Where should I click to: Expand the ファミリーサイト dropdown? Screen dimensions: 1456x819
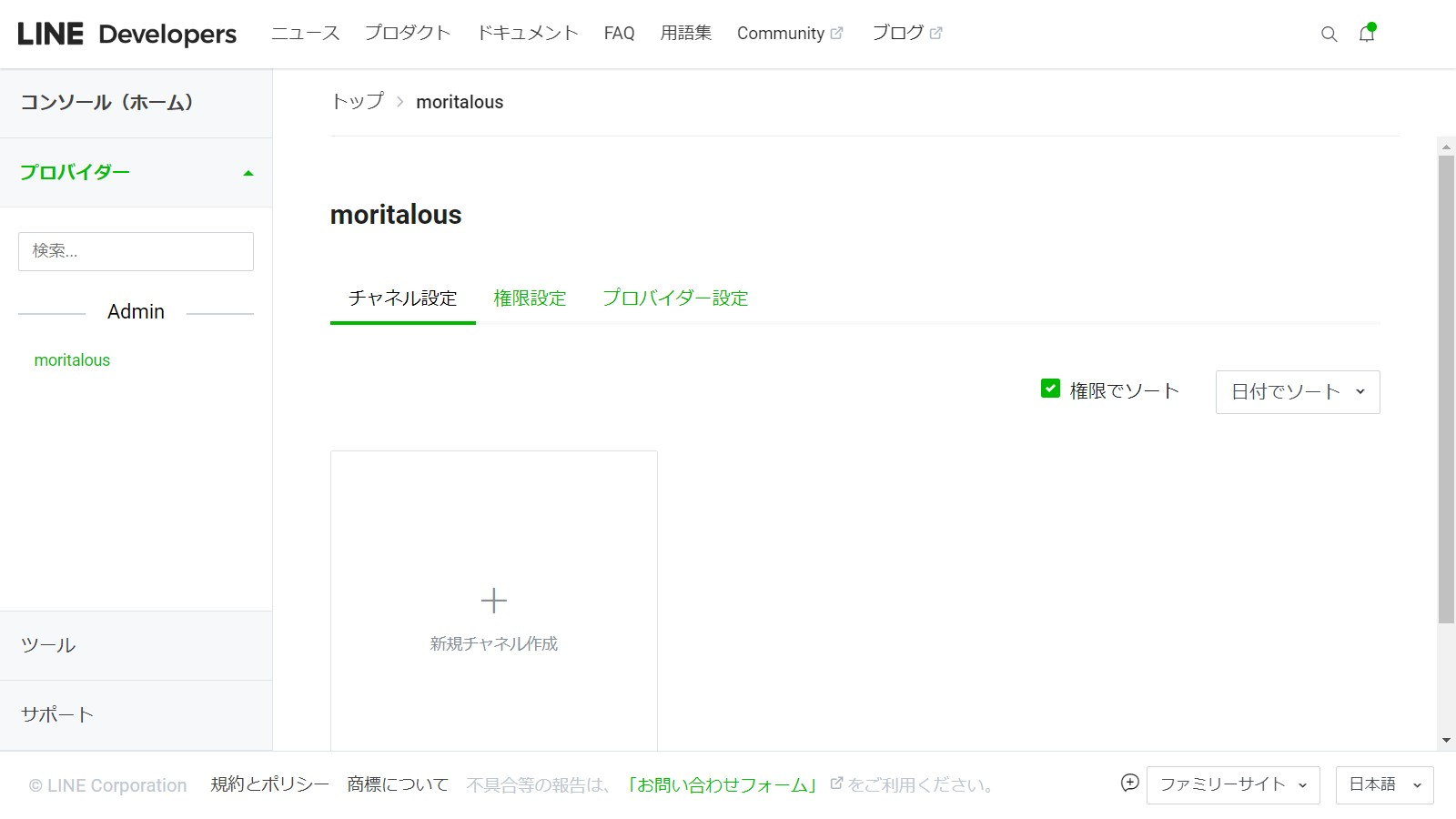pos(1232,785)
